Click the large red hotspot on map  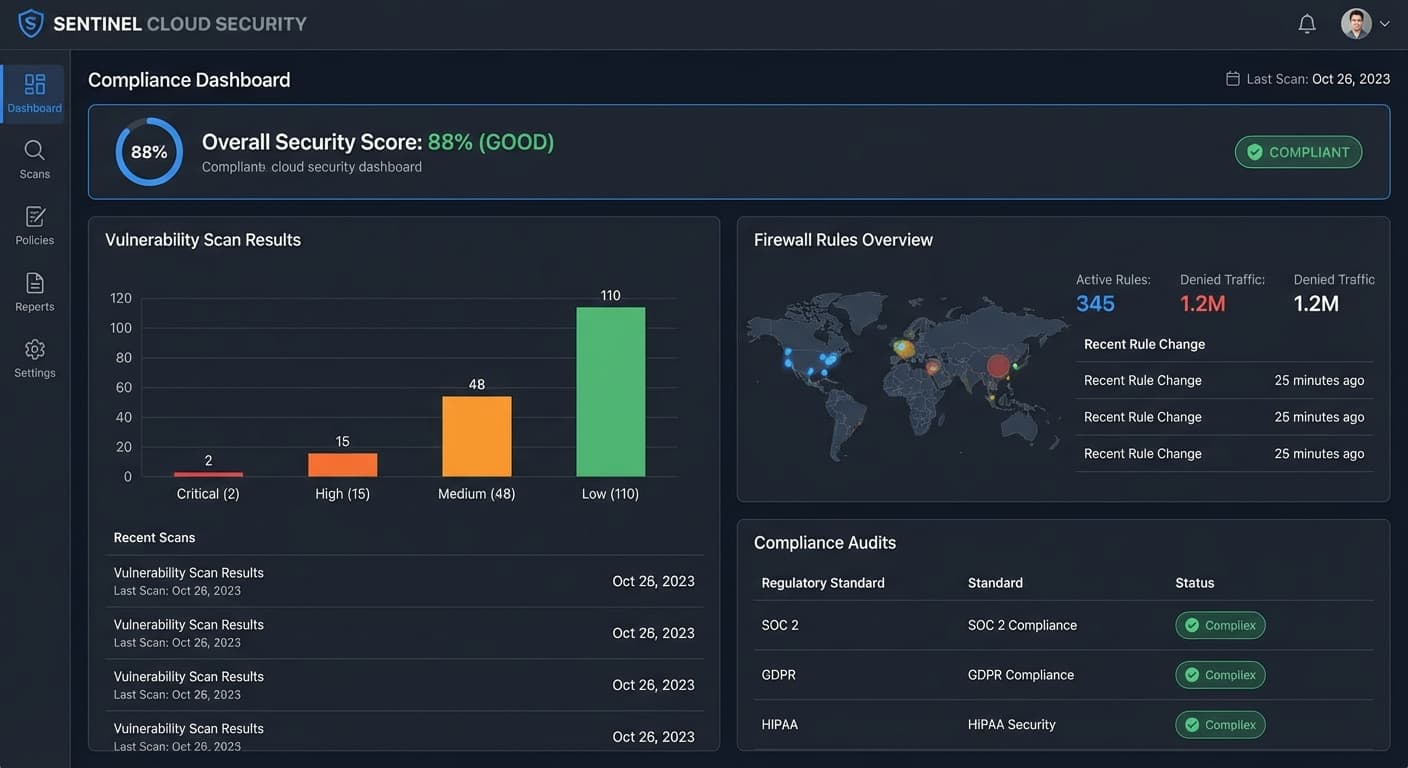(x=999, y=366)
